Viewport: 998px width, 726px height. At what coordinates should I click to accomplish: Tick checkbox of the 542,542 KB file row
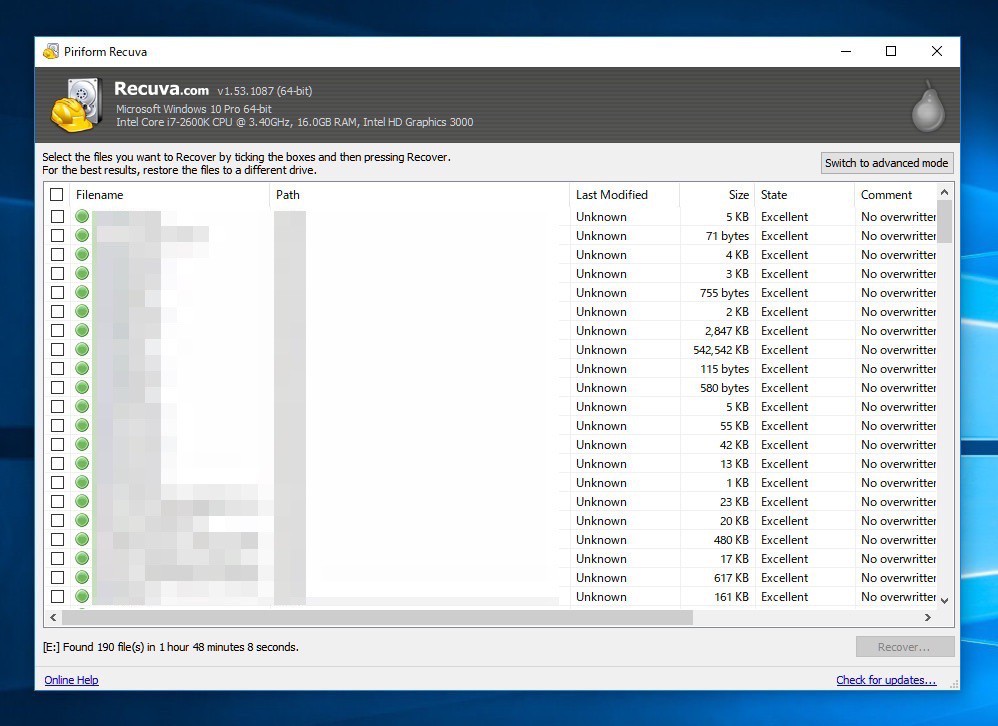click(x=57, y=349)
